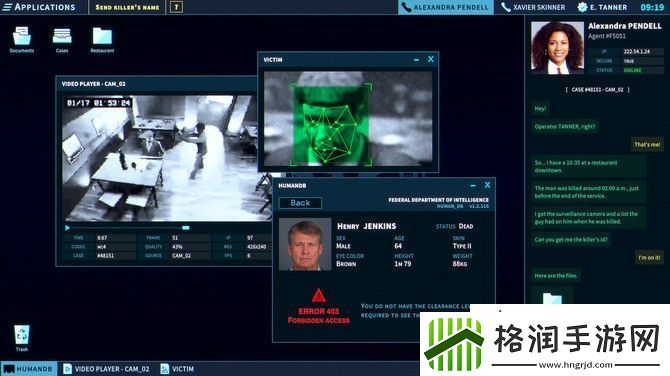670x376 pixels.
Task: Click the ONLINE status value
Action: 632,70
